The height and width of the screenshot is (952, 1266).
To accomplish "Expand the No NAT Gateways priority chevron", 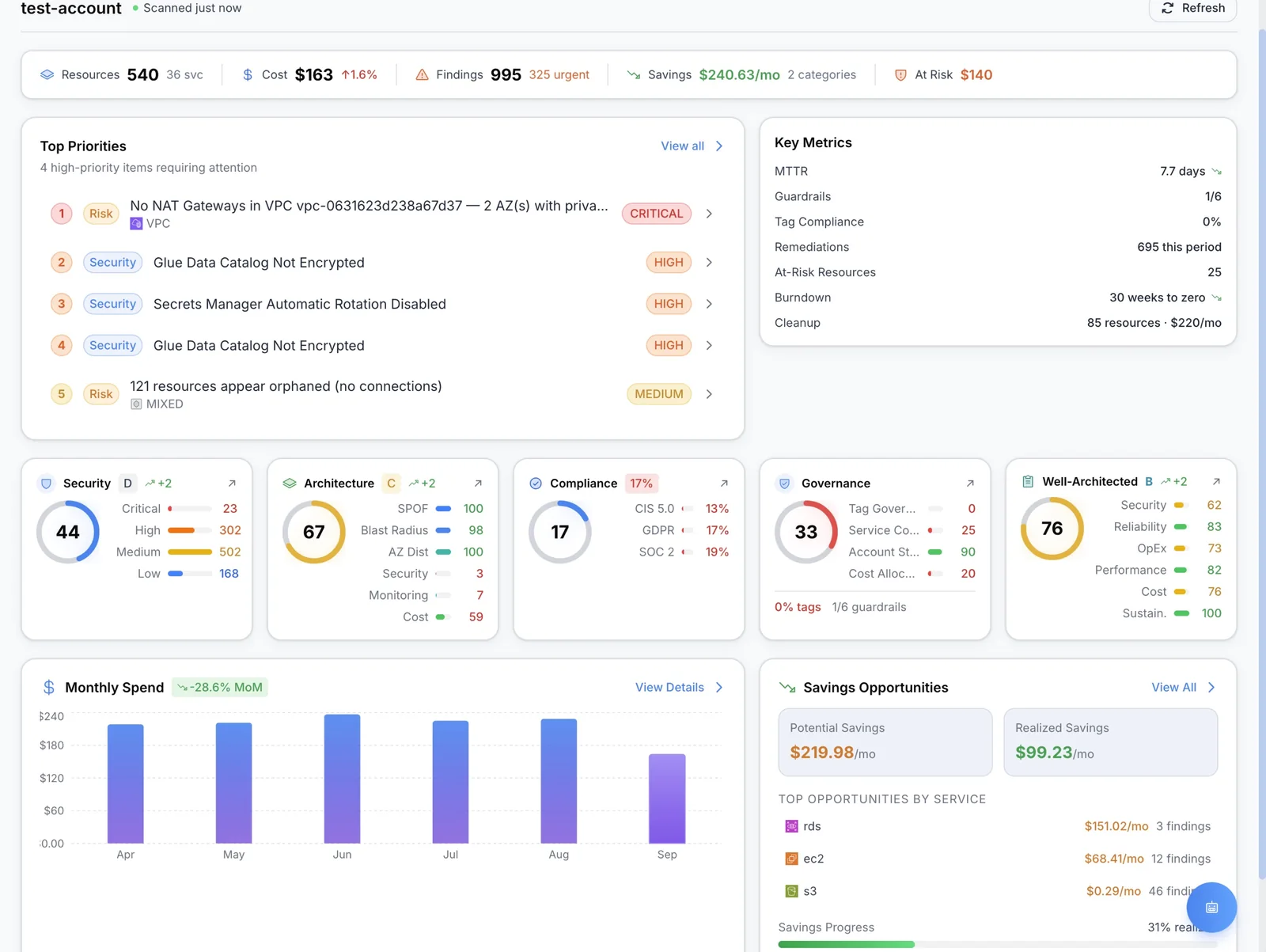I will click(709, 214).
